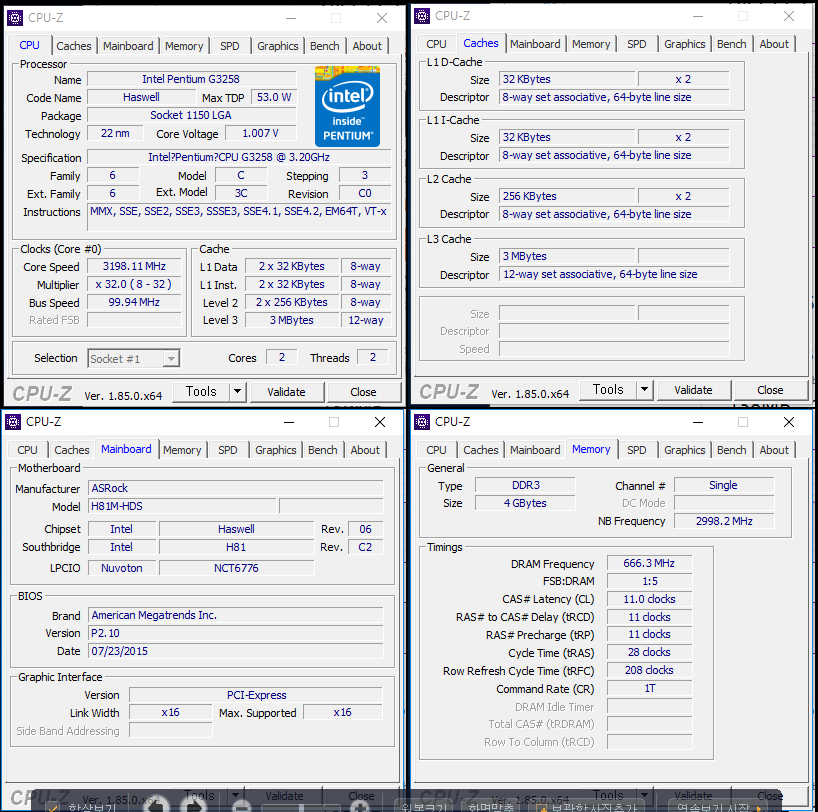Click the '666.3 MHz' DRAM Frequency value

(649, 564)
